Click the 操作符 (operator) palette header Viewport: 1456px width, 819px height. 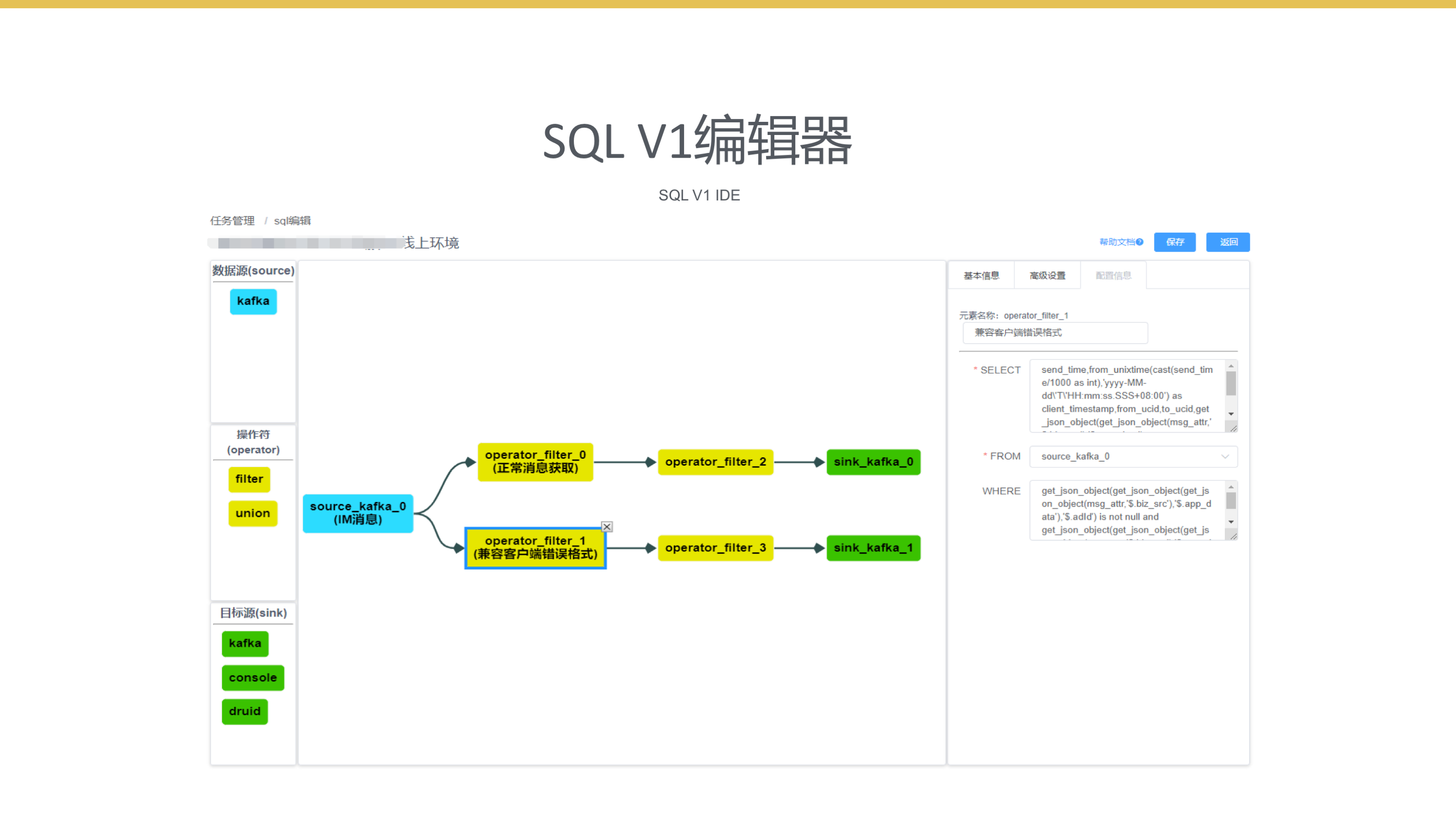point(253,442)
